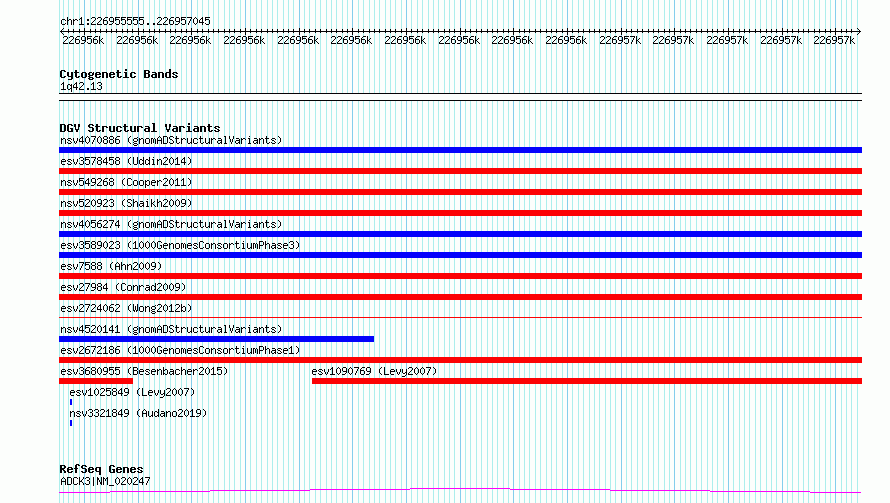Click the thin red line under esv2724062
This screenshot has height=503, width=890.
point(460,317)
